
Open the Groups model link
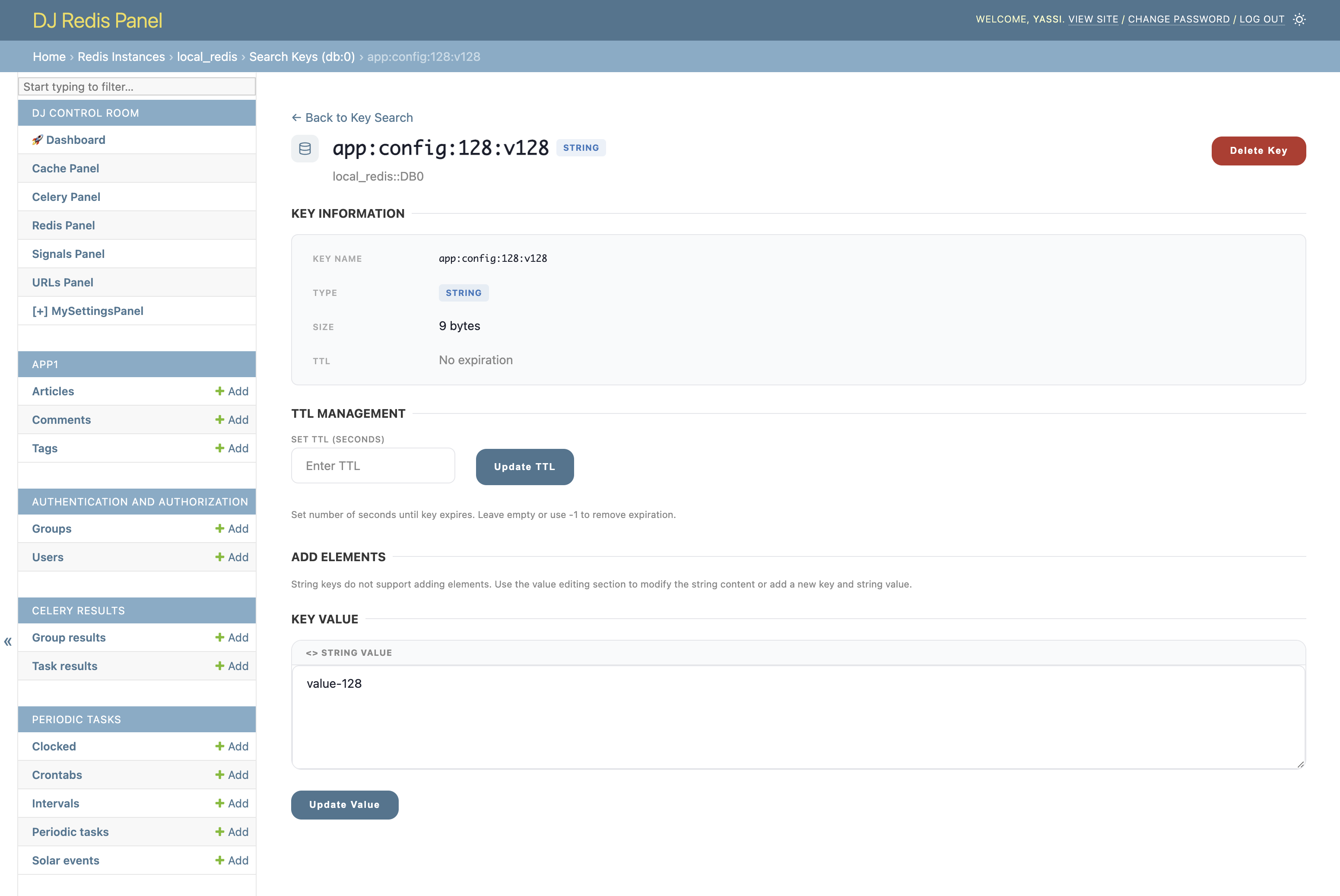[51, 529]
